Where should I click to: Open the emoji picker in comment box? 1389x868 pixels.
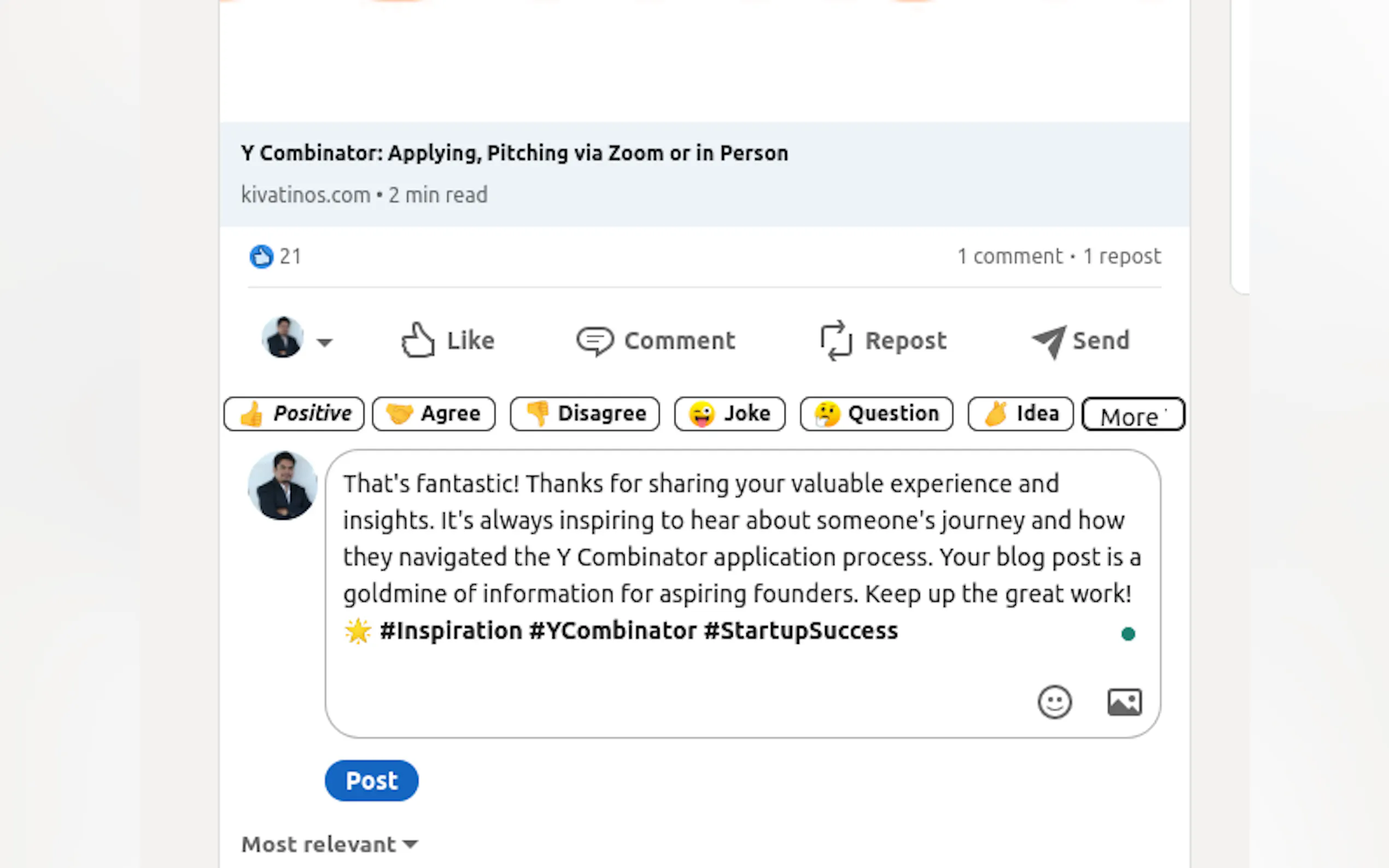(x=1054, y=701)
